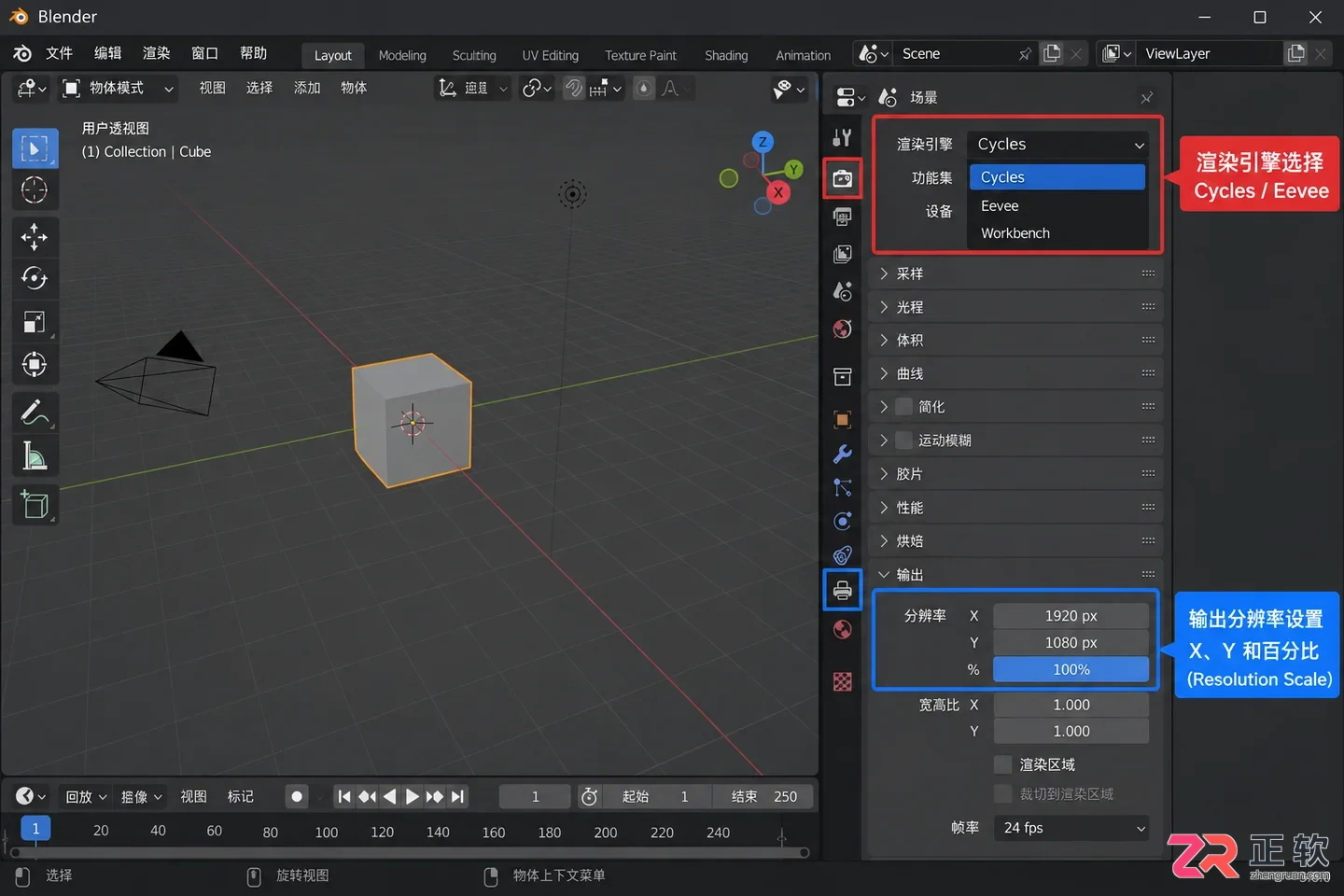Open the World properties tab
The height and width of the screenshot is (896, 1344).
coord(842,329)
